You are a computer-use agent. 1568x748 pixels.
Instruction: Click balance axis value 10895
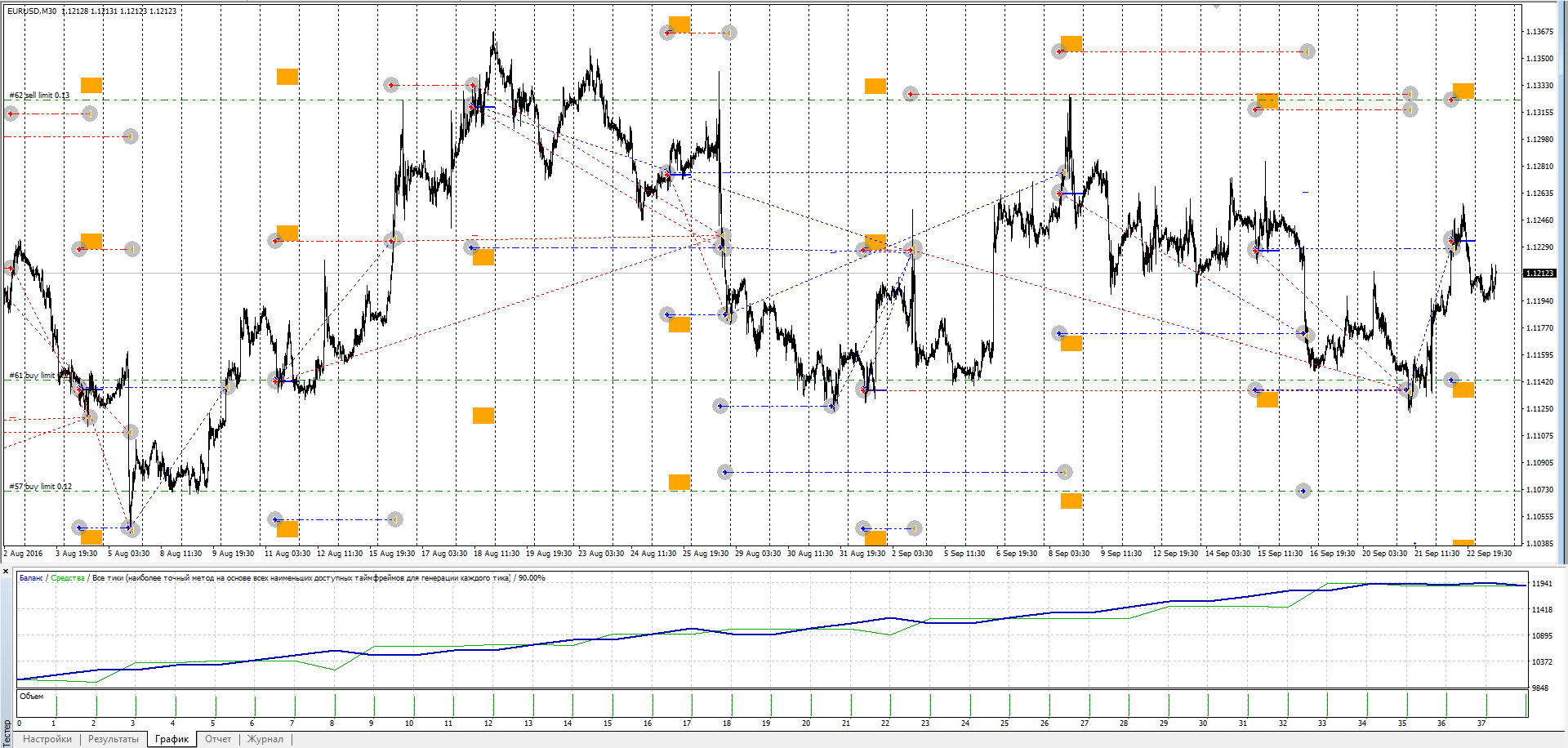click(1542, 636)
